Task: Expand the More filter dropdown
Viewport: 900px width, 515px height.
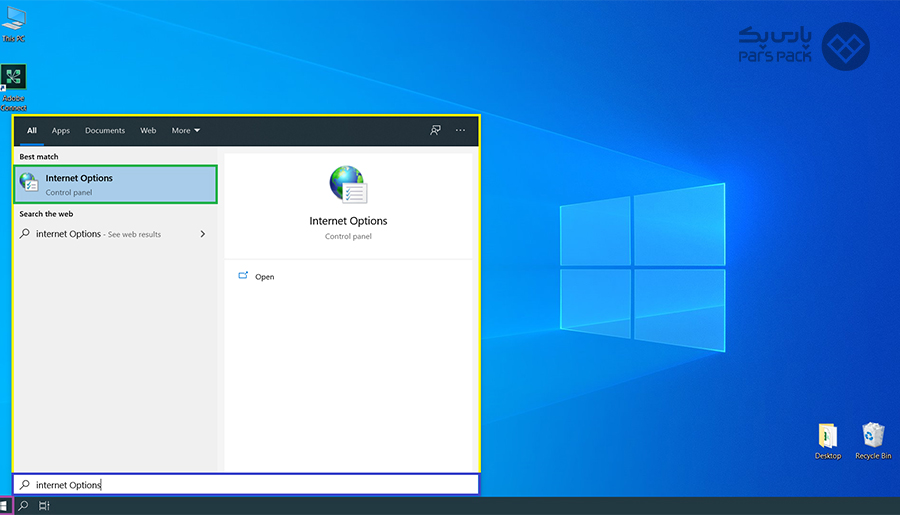Action: 185,130
